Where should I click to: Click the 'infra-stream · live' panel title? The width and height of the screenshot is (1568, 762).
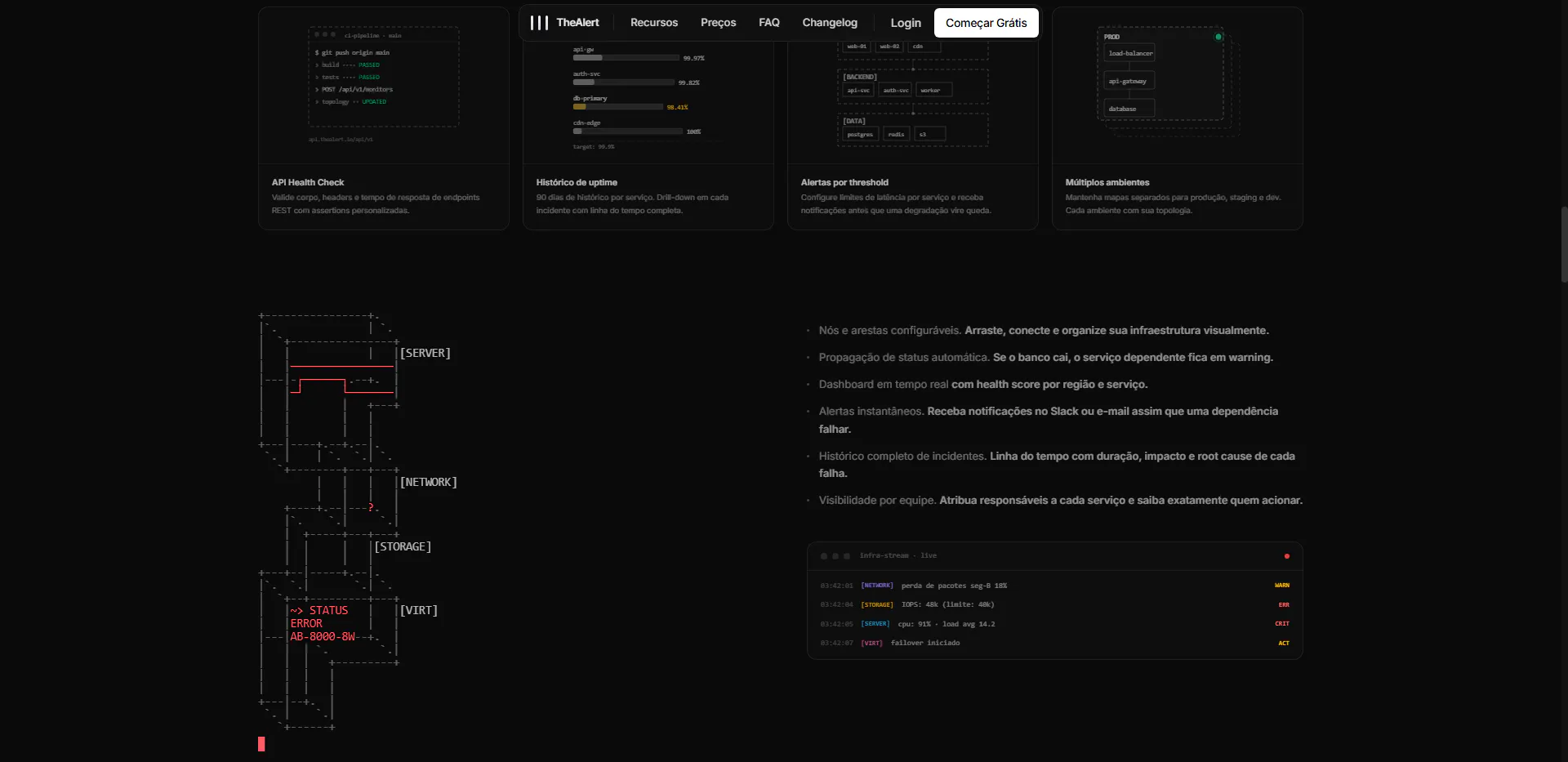898,555
